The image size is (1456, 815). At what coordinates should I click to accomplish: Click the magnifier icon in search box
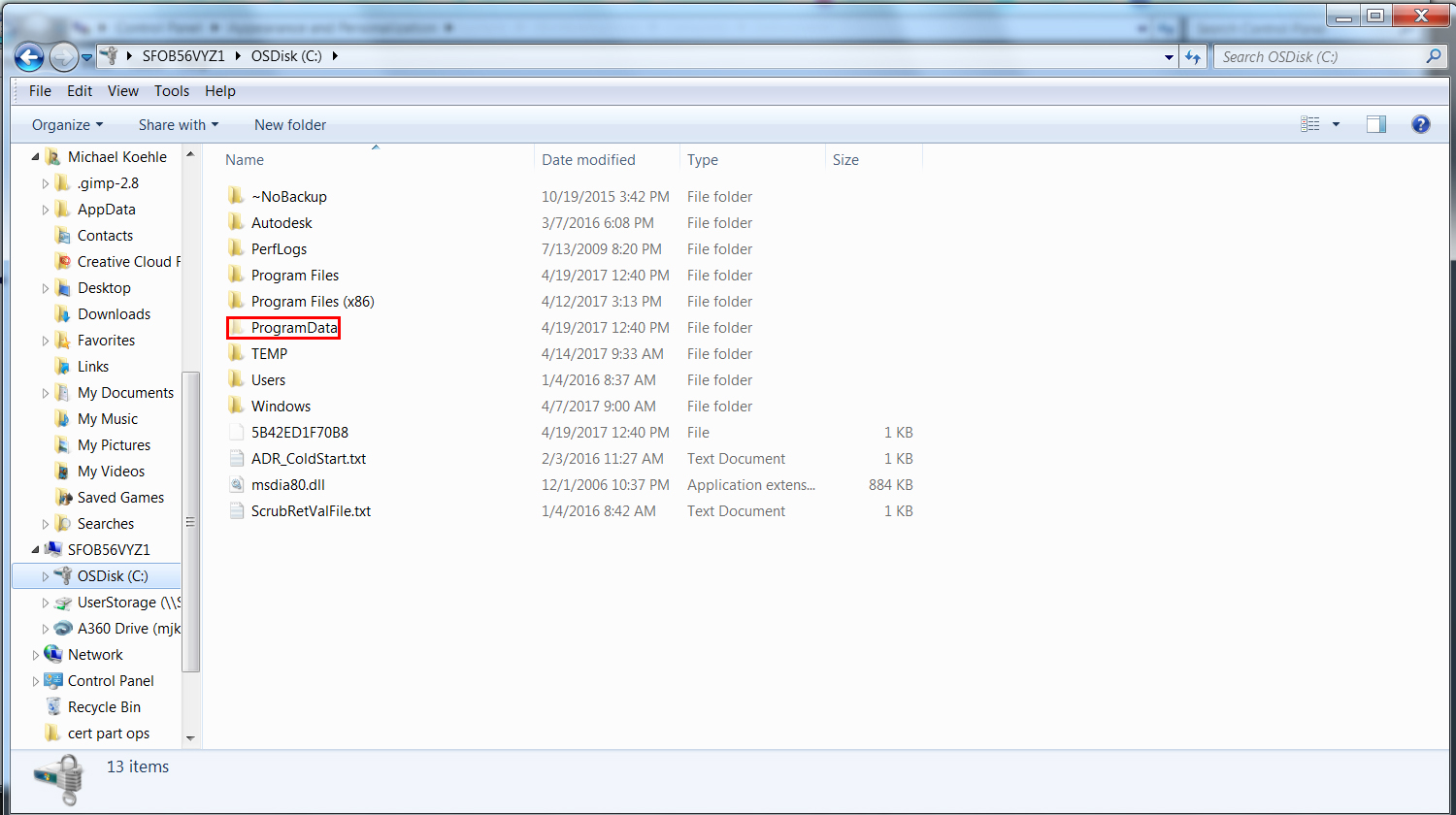point(1434,56)
